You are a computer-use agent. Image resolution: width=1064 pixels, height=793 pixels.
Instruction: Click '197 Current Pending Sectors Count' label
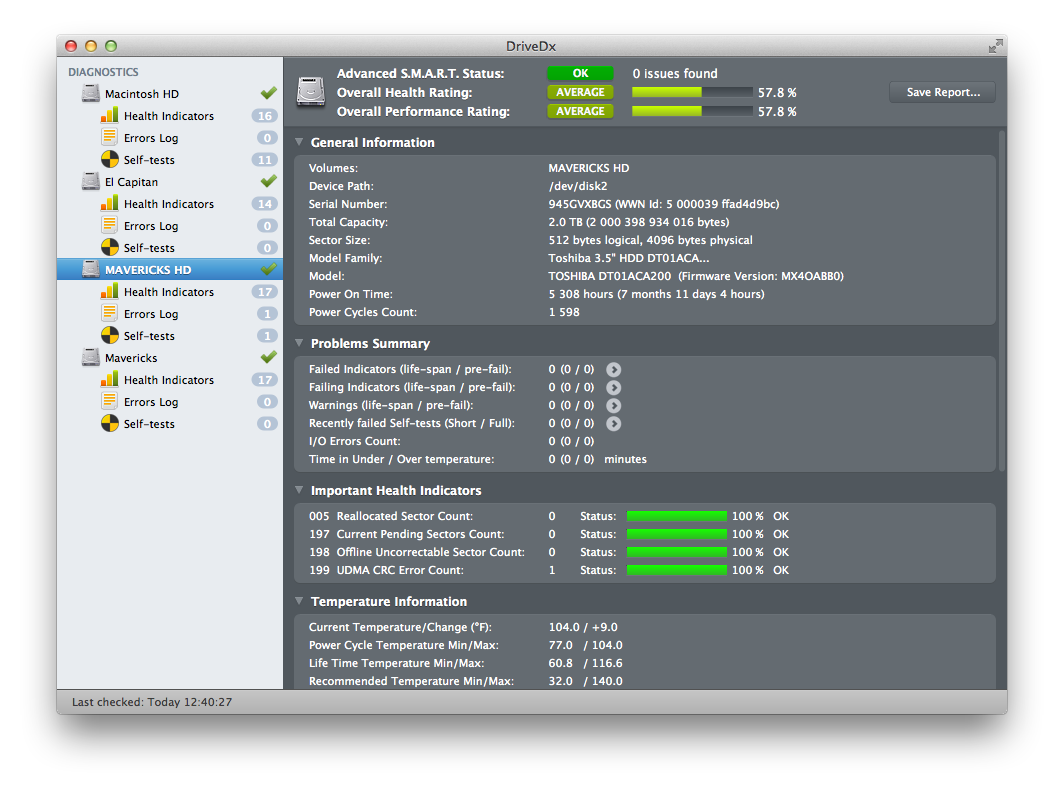click(406, 535)
